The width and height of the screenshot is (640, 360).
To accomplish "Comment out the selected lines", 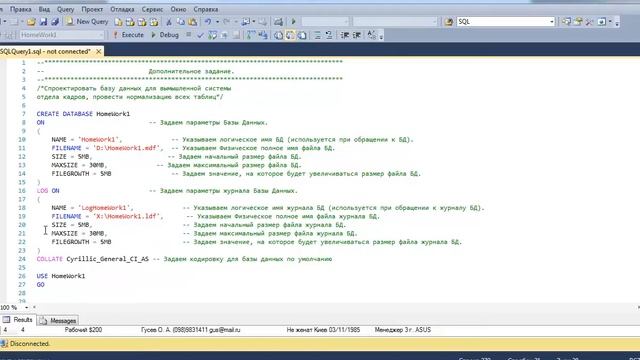I will (317, 35).
